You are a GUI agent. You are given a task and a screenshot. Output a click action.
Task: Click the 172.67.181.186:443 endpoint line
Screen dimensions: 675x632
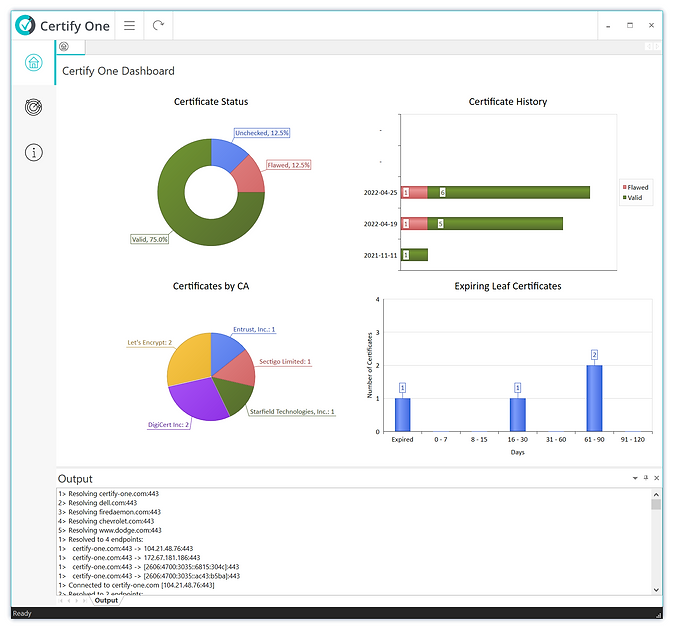tap(129, 558)
